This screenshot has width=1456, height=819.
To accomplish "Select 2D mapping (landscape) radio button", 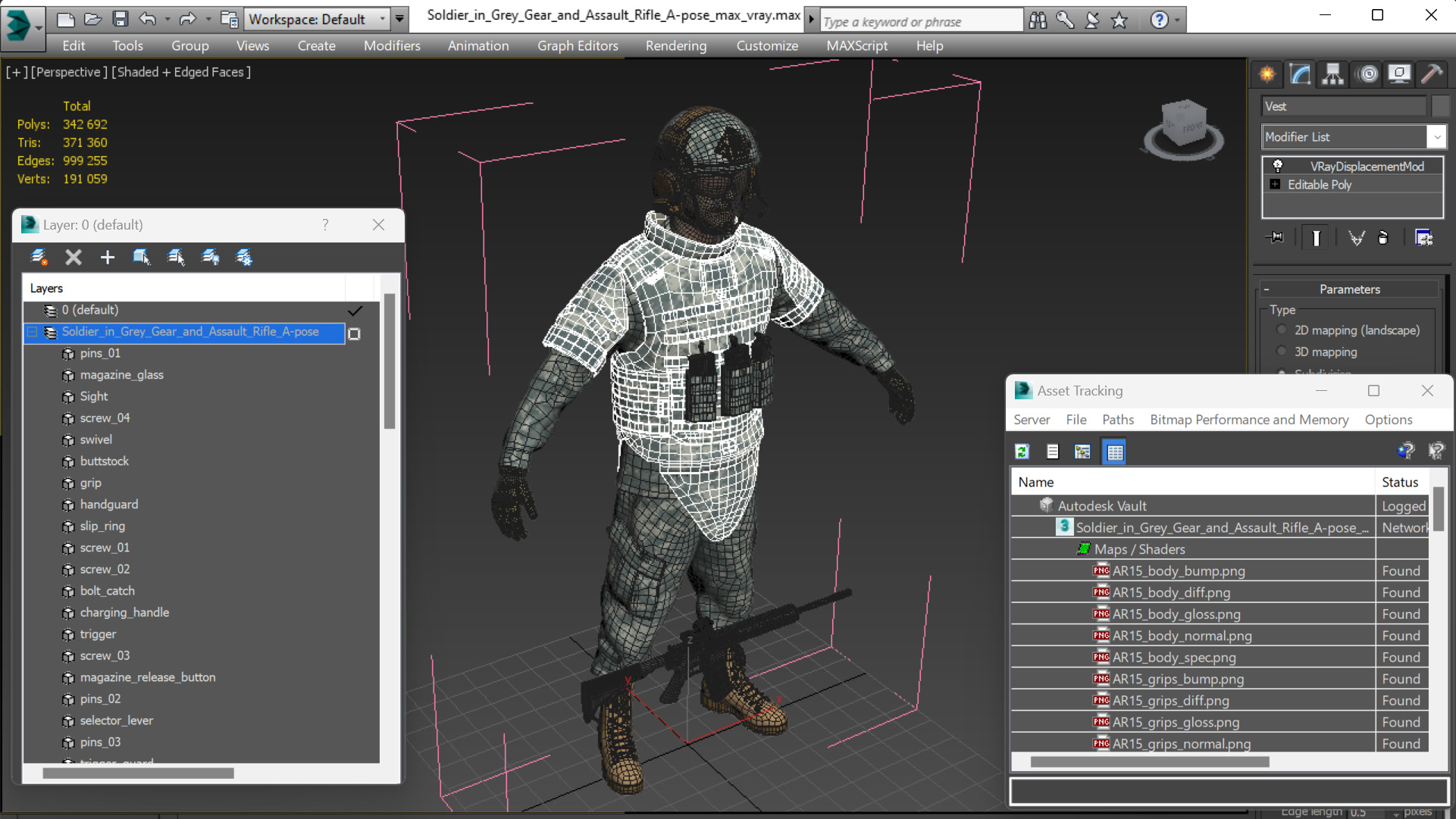I will (1282, 330).
